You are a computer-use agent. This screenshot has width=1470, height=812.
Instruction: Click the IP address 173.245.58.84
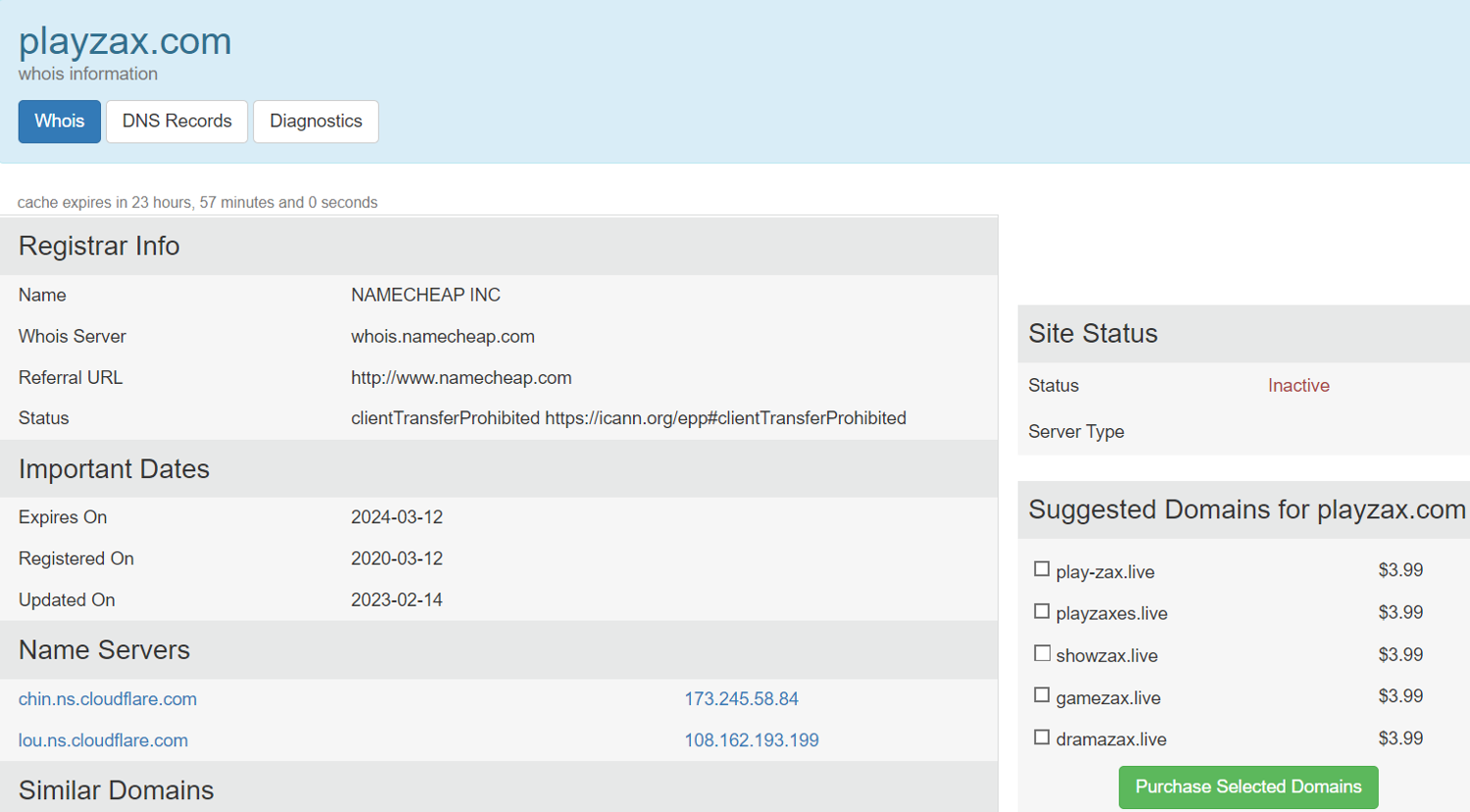[x=741, y=699]
